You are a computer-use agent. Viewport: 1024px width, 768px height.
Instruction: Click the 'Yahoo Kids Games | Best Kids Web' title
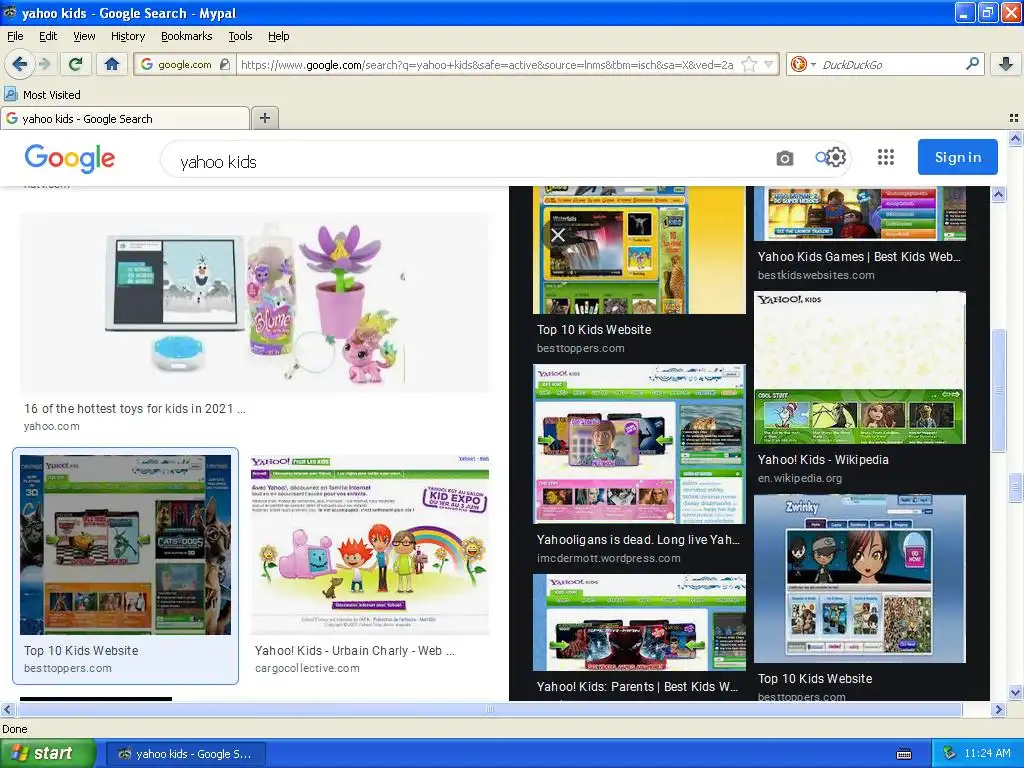pos(859,257)
